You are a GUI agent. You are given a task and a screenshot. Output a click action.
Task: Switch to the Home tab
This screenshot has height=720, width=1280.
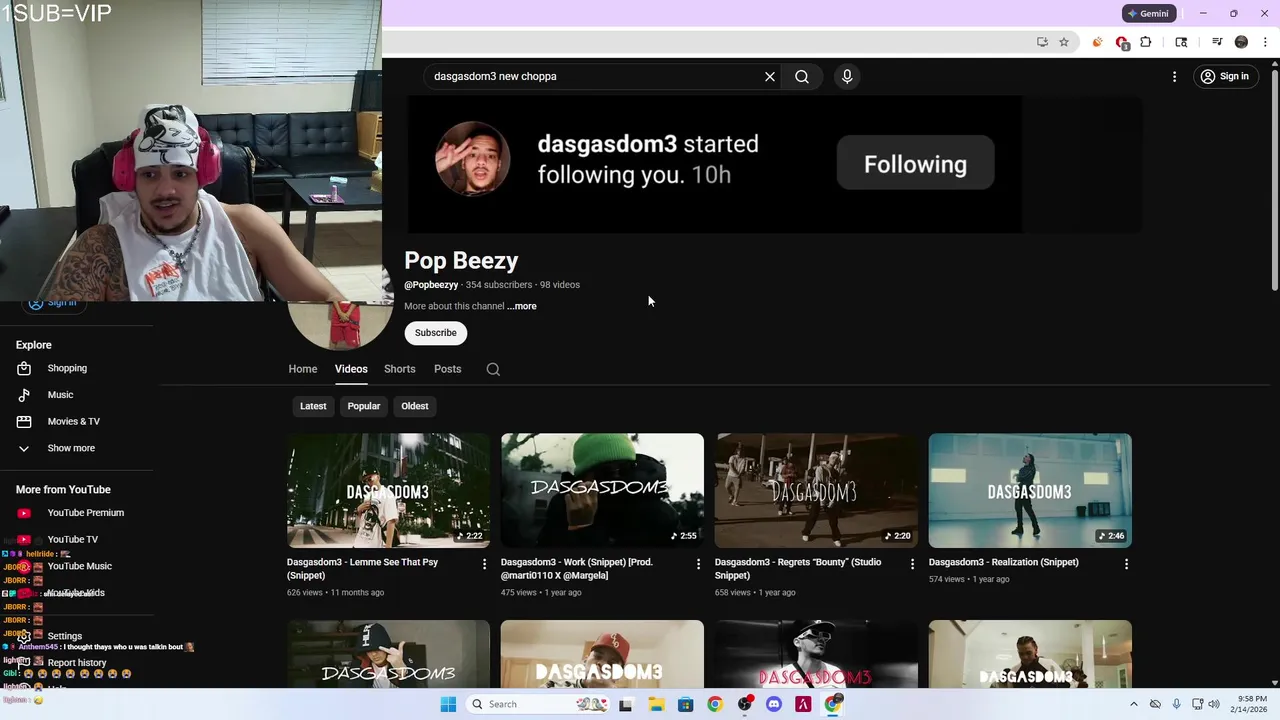[303, 369]
